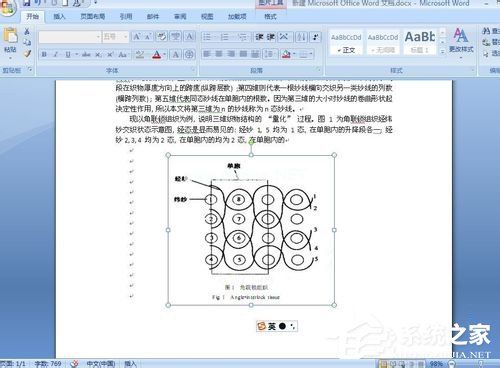Switch to the 格式 Format tab

270,16
